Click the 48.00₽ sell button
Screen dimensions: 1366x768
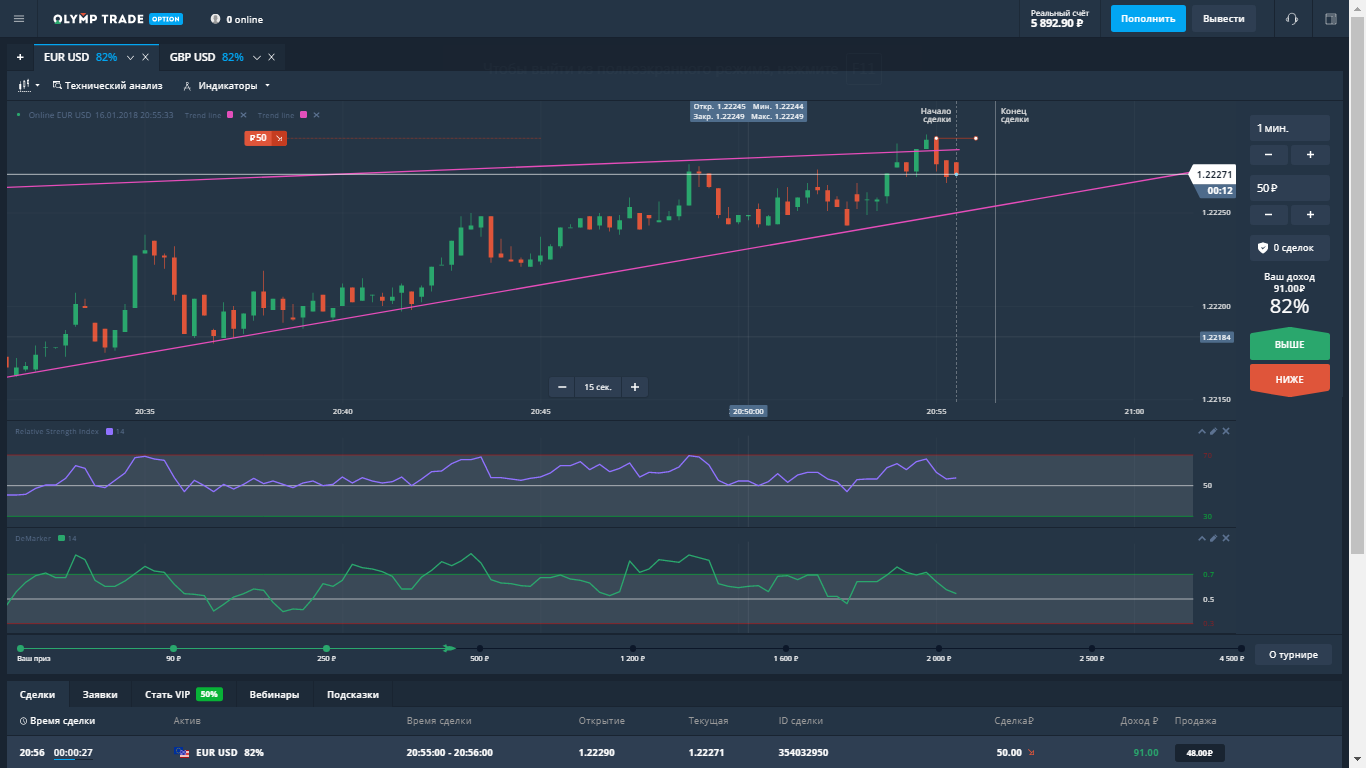click(1199, 753)
